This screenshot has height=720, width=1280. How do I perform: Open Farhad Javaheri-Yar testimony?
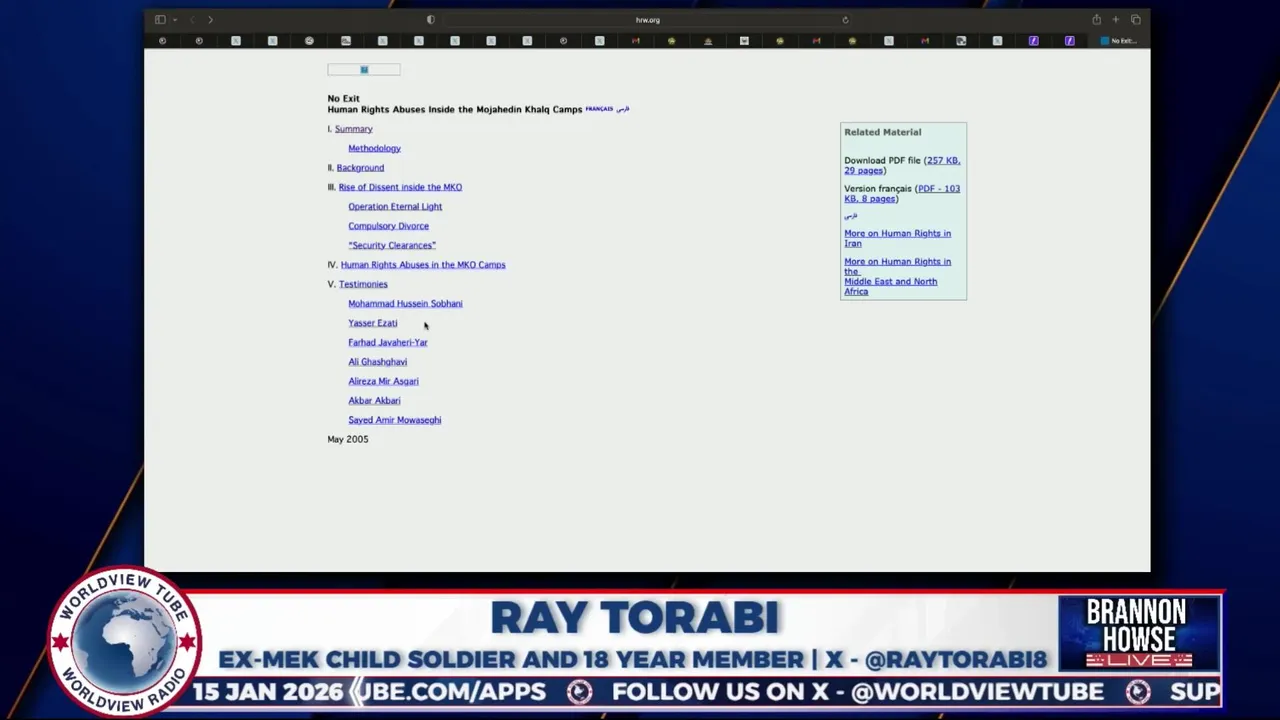pos(387,343)
